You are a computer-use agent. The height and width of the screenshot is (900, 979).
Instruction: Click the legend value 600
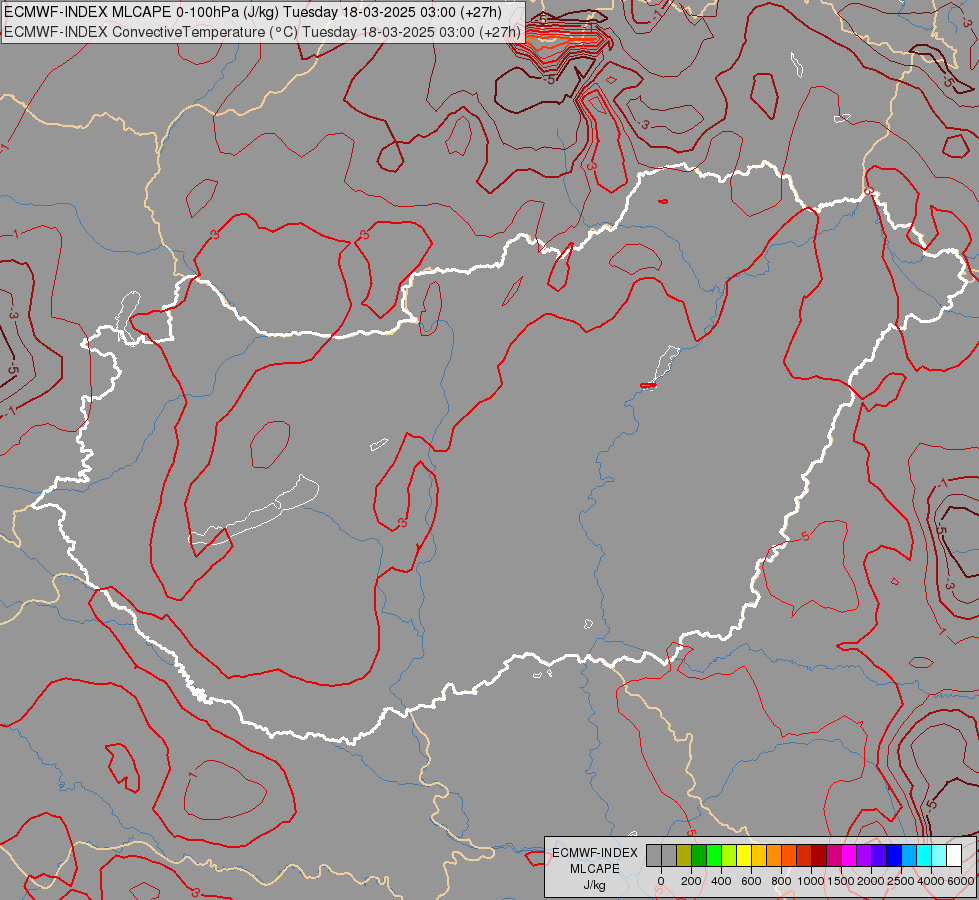(x=751, y=881)
